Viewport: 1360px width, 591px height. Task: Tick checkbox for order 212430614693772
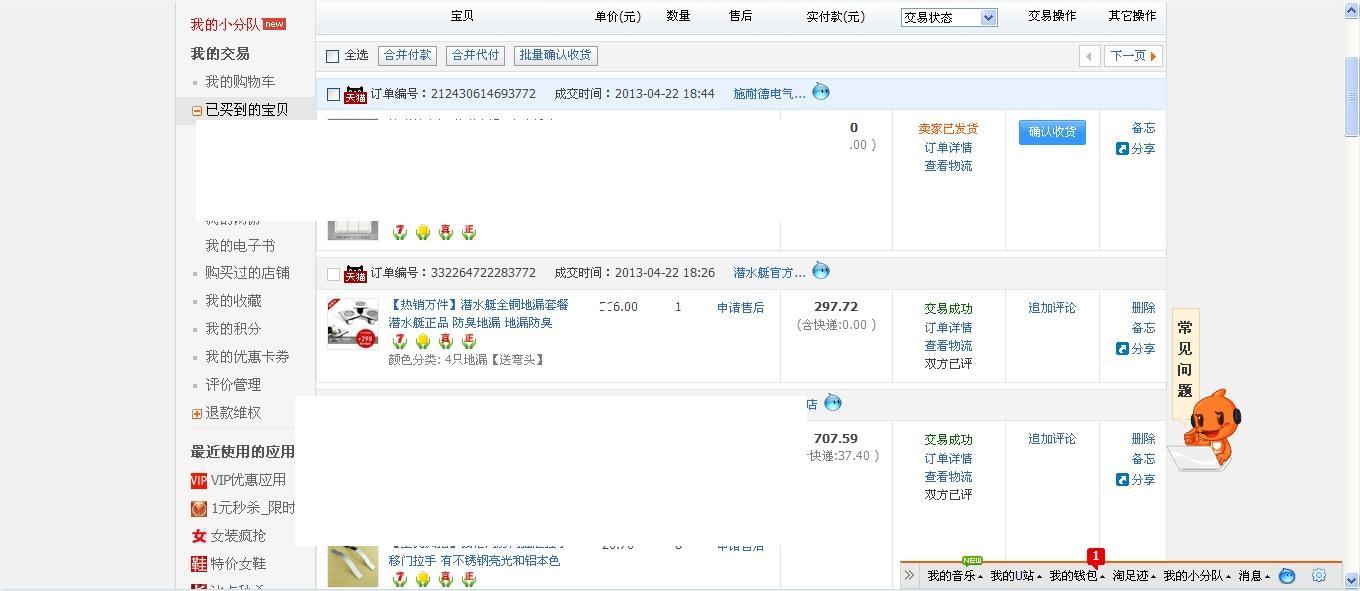coord(334,94)
